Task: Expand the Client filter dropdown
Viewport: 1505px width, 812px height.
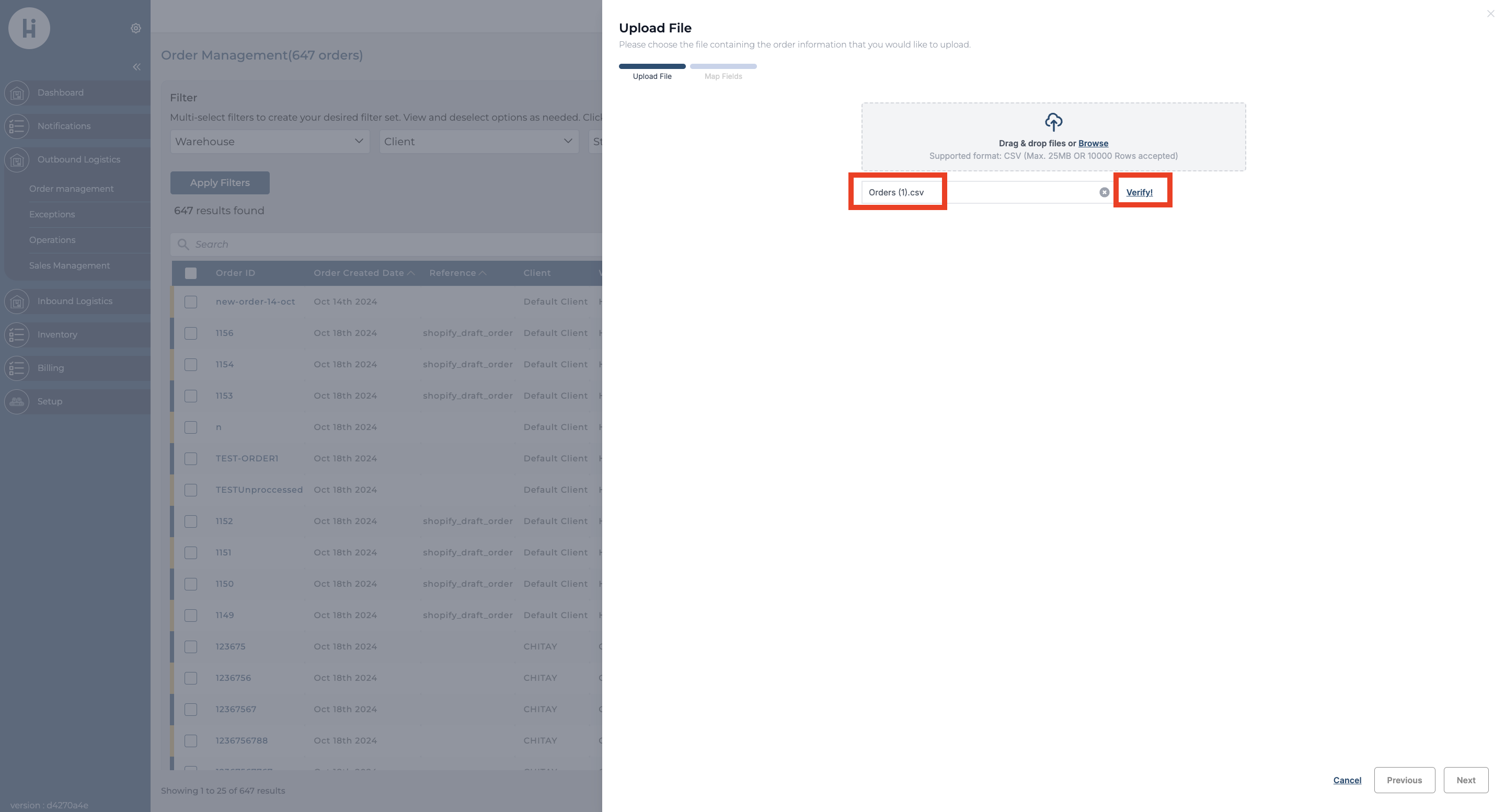Action: pyautogui.click(x=478, y=142)
